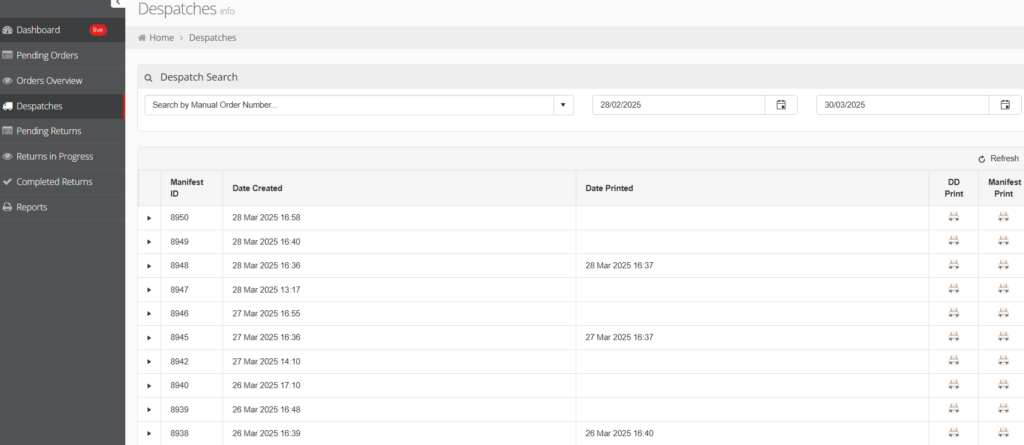Click DD Print icon for manifest 8947
This screenshot has width=1024, height=445.
[953, 289]
